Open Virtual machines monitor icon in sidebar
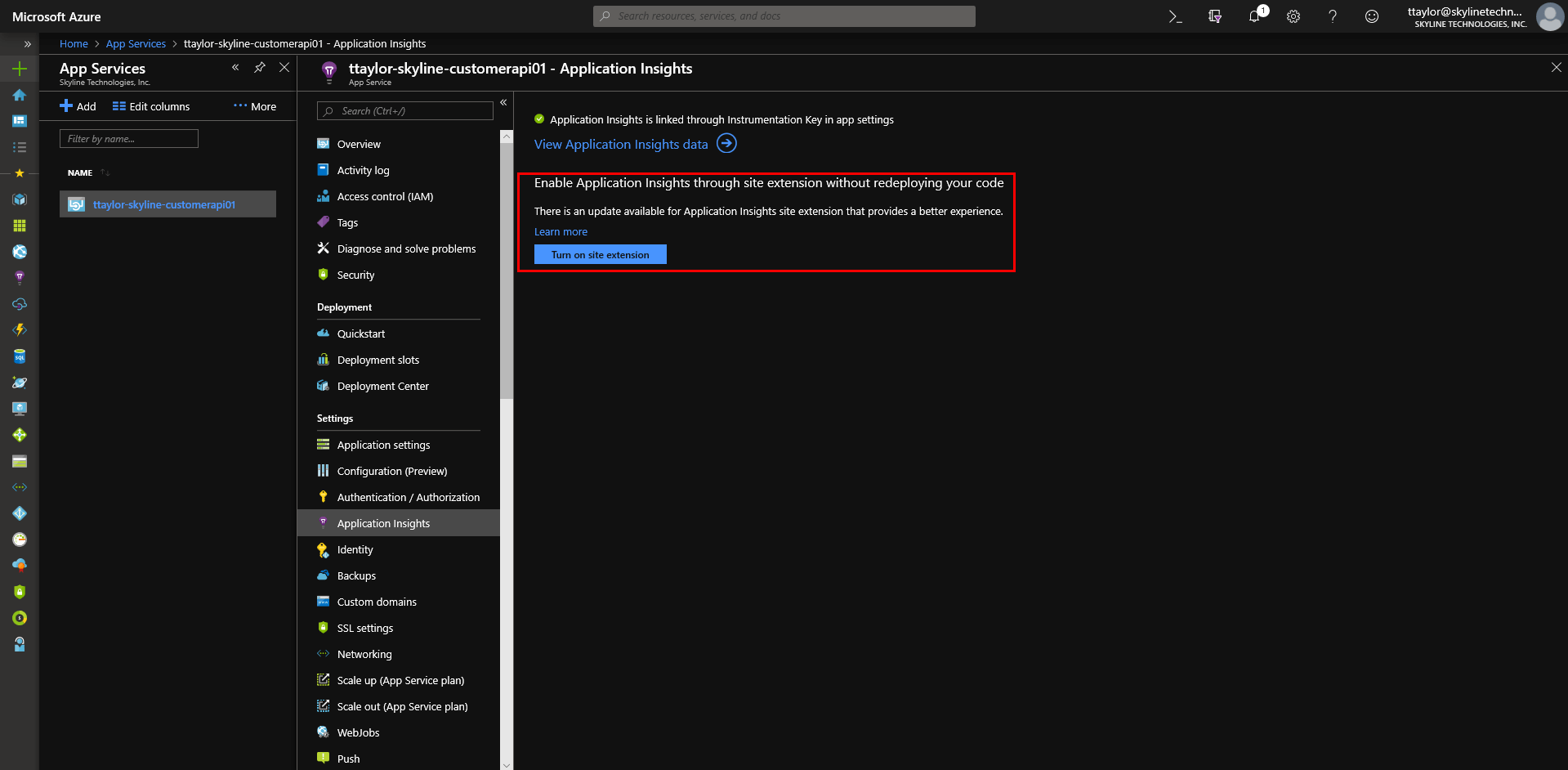Screen dimensions: 1568x770 click(x=20, y=409)
